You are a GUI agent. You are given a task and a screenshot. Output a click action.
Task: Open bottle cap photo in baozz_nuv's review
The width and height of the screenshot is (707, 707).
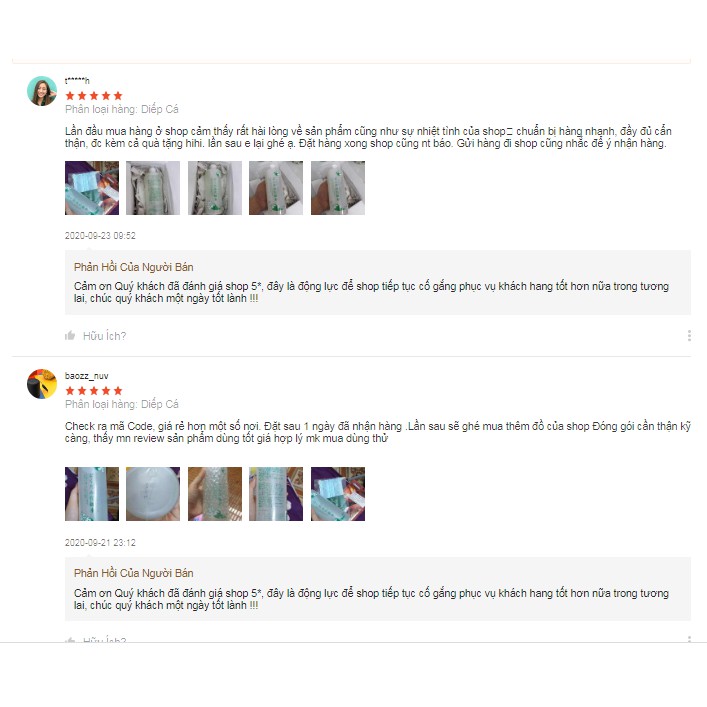pyautogui.click(x=153, y=494)
